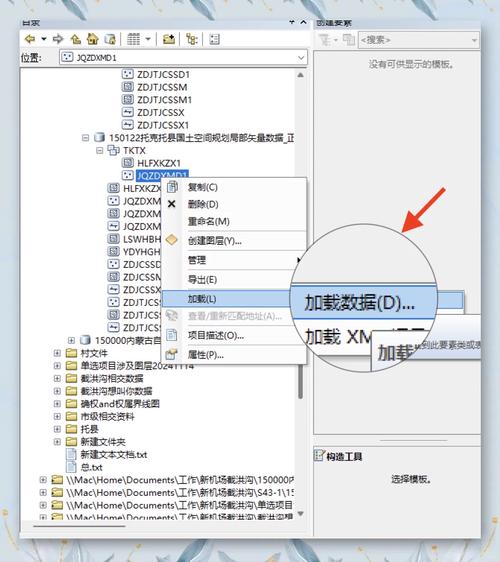Expand the 托县 folder
This screenshot has width=500, height=562.
click(57, 429)
